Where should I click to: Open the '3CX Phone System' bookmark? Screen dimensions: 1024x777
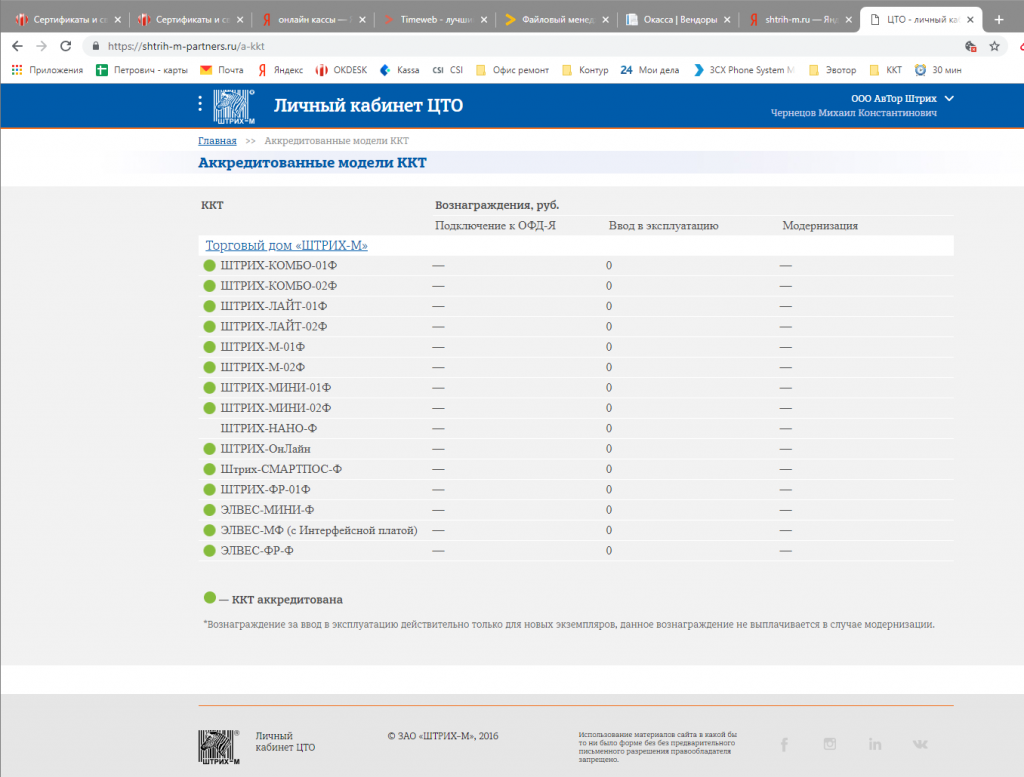(x=744, y=70)
